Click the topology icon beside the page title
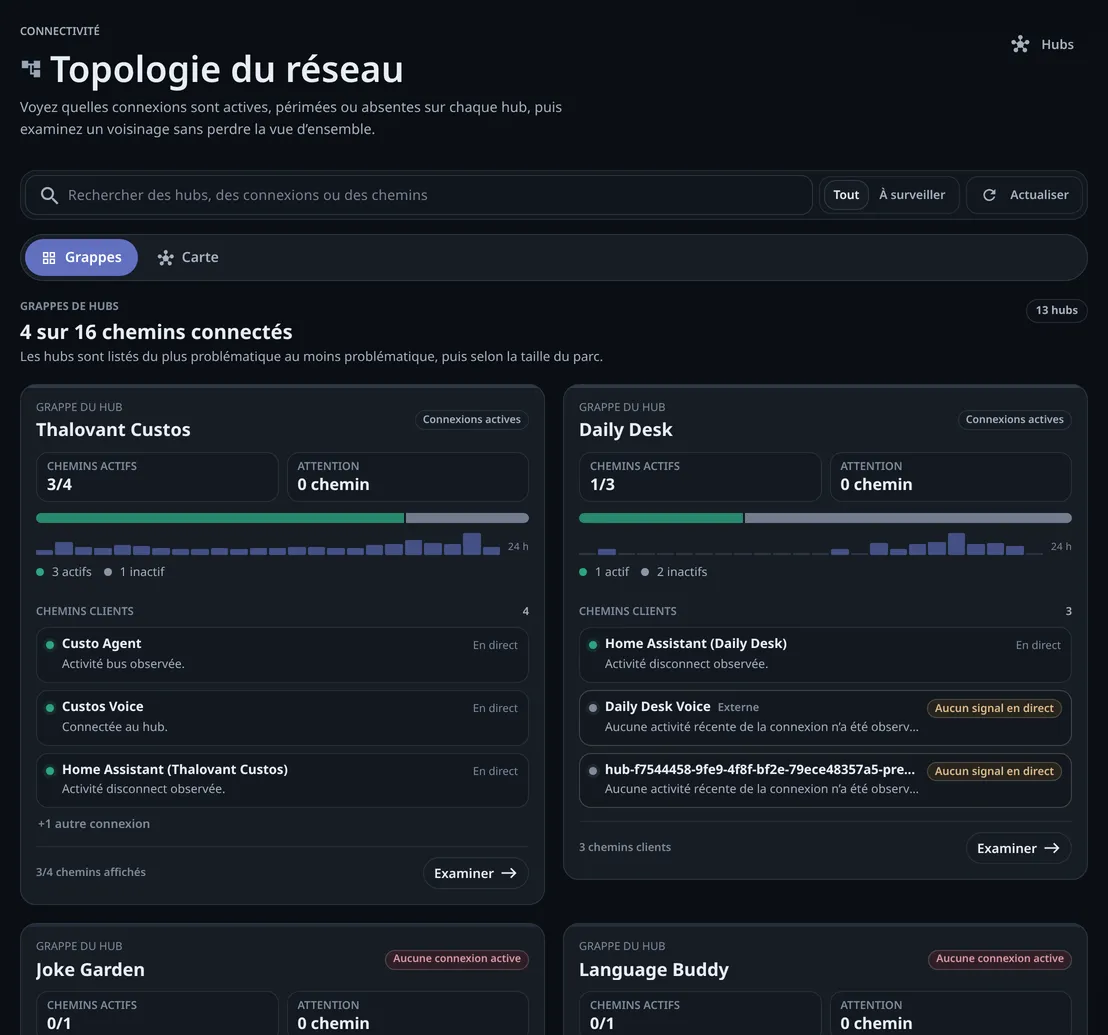This screenshot has height=1035, width=1108. pos(31,69)
